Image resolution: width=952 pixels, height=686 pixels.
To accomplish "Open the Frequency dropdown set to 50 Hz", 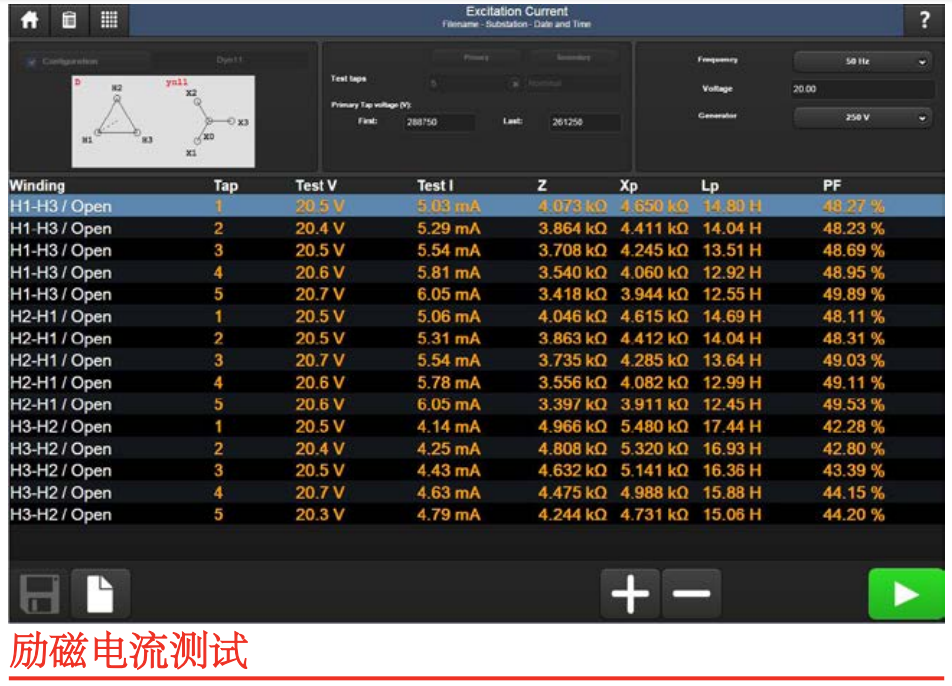I will pyautogui.click(x=862, y=63).
